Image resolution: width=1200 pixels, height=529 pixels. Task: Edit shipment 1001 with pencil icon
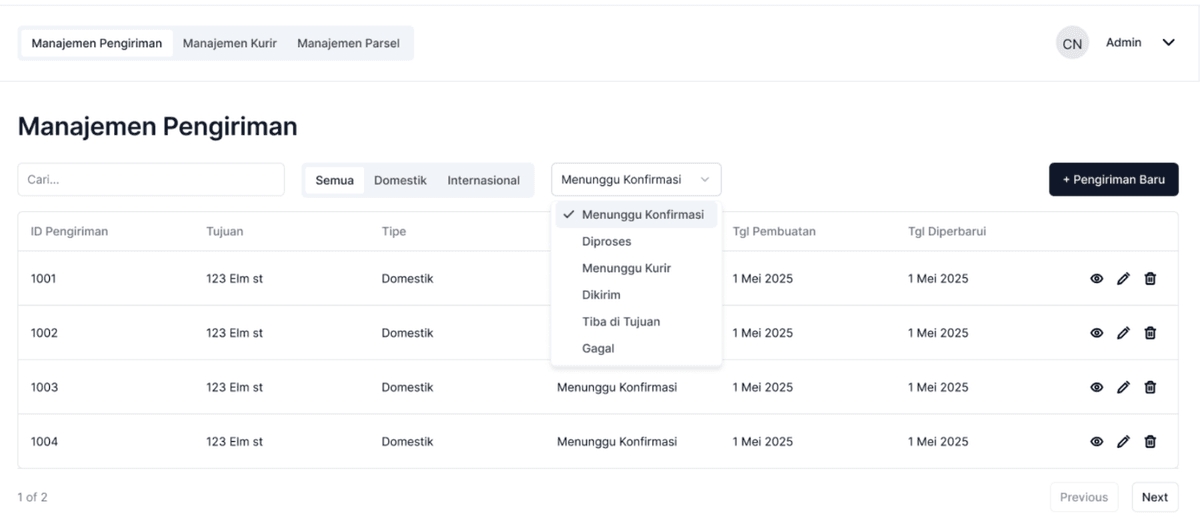[1123, 279]
